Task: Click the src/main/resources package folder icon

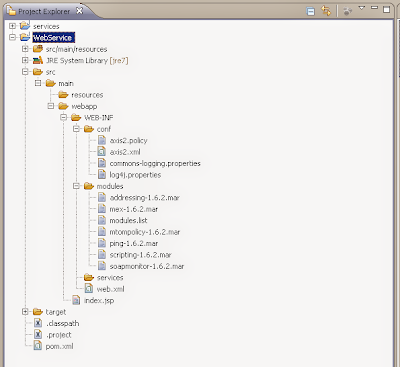Action: pos(38,49)
